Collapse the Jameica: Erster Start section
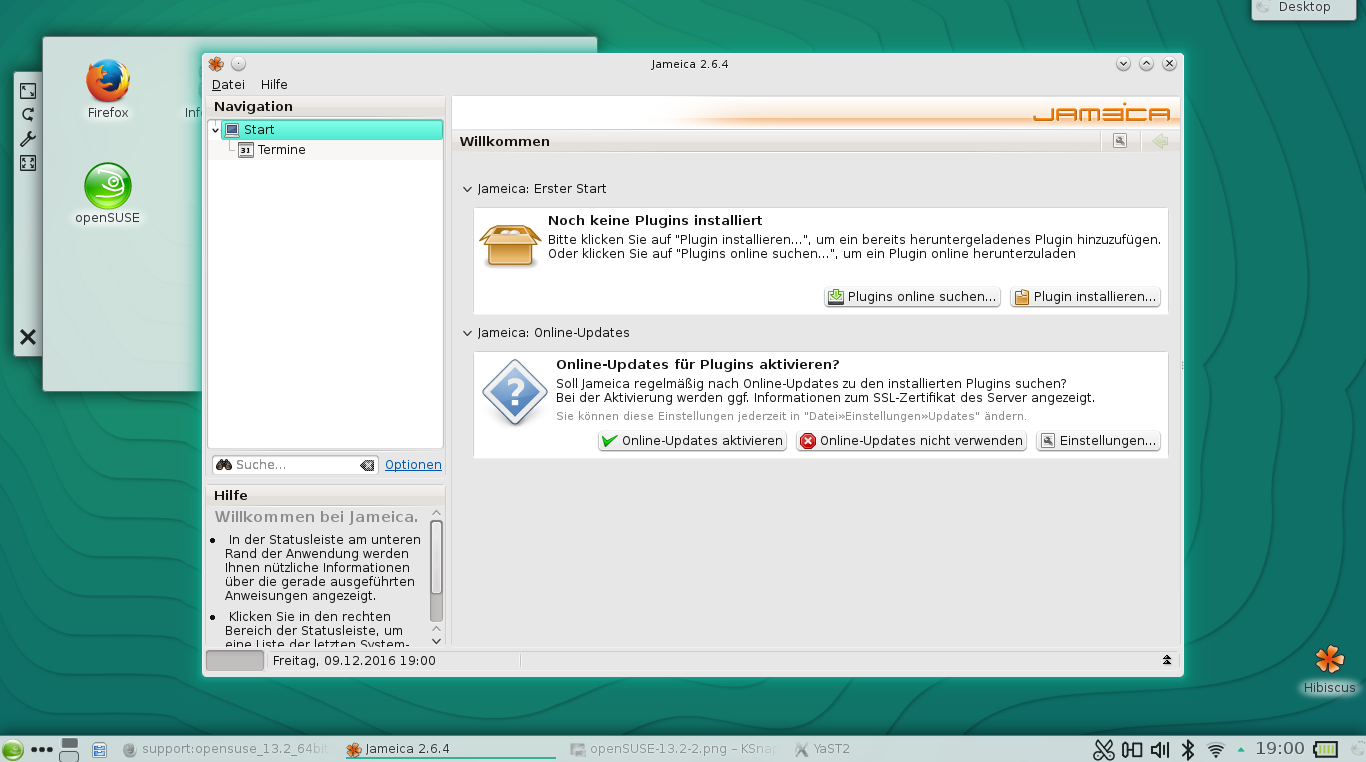This screenshot has height=762, width=1366. [467, 189]
